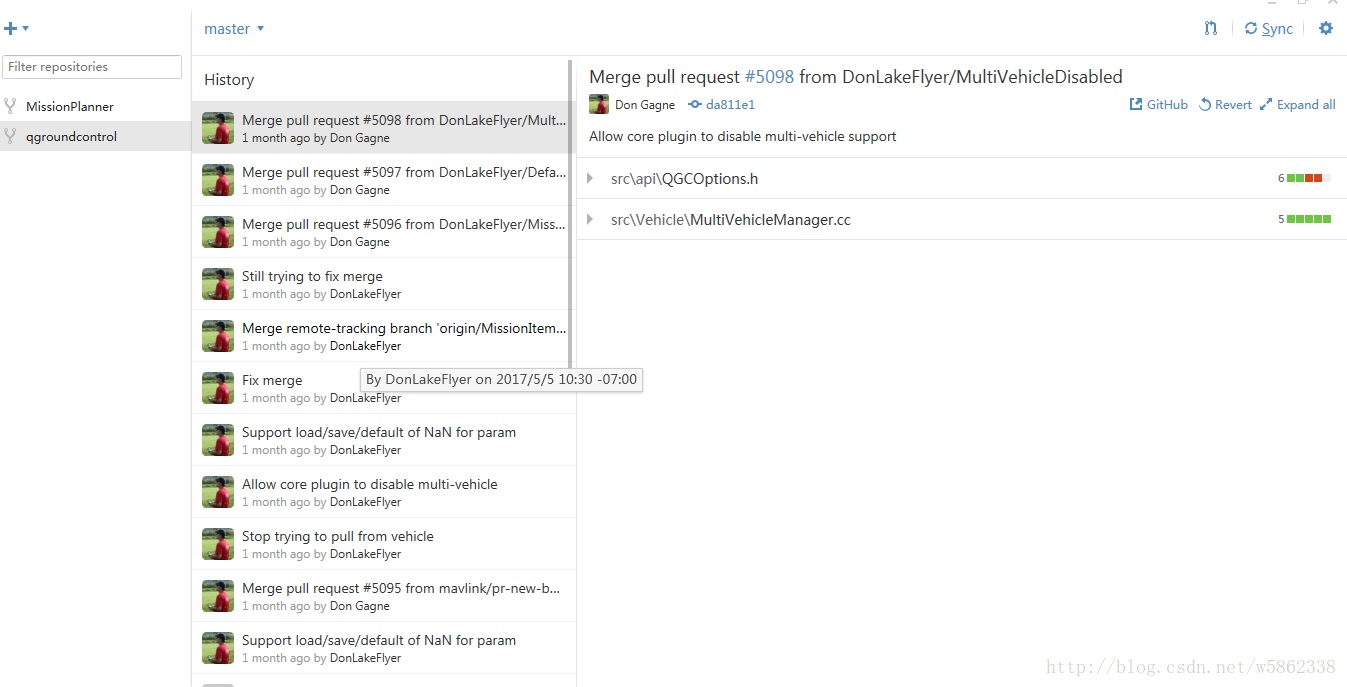Click the History list scrollbar

point(571,215)
